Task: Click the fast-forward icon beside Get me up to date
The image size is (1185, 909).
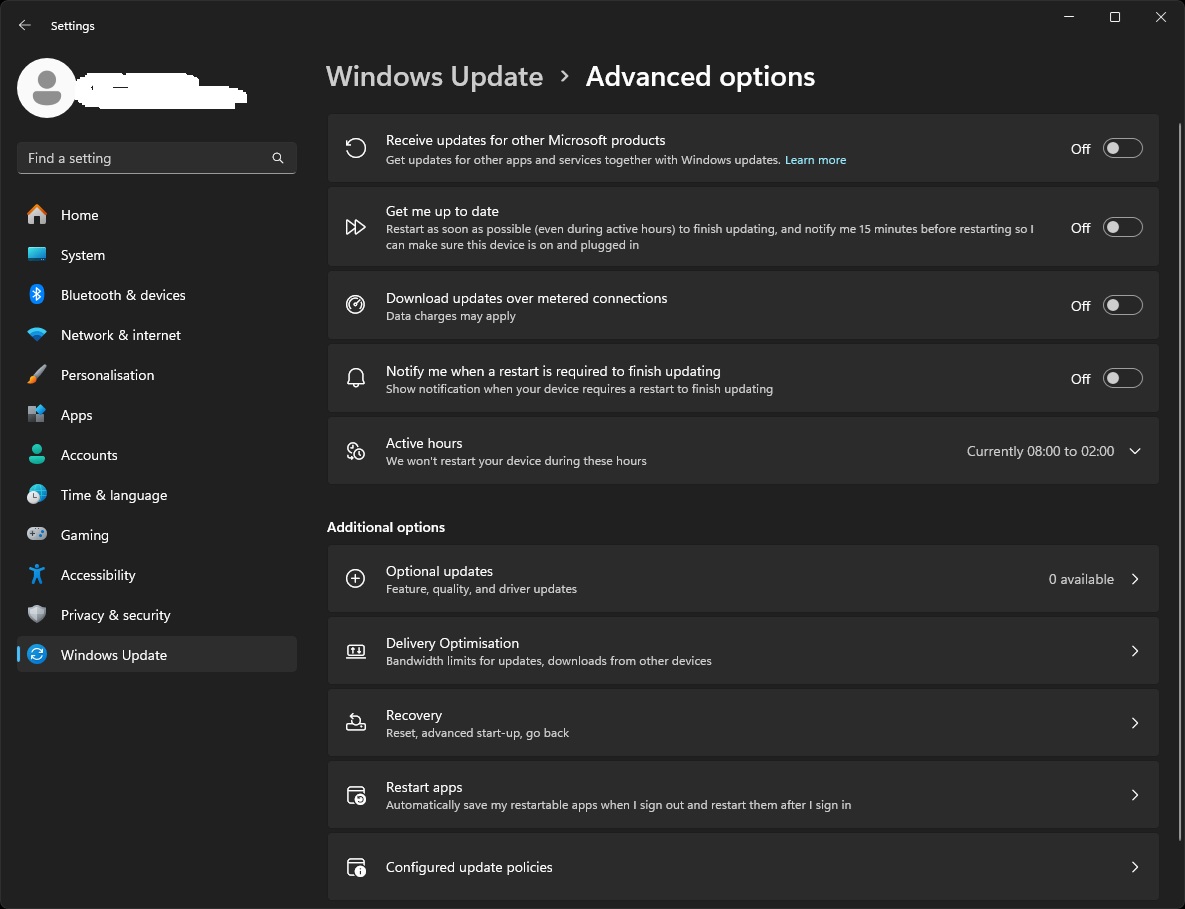Action: [x=356, y=227]
